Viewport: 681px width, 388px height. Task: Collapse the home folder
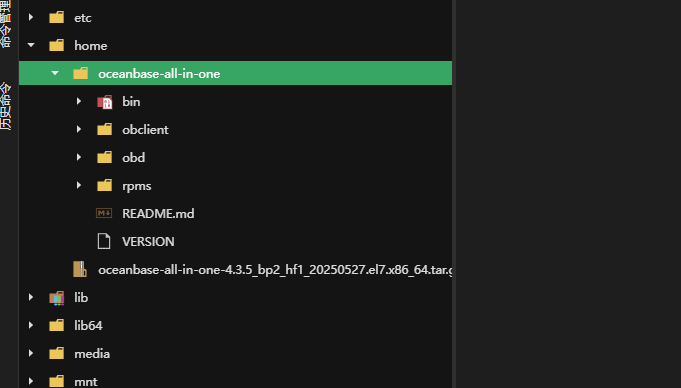(x=31, y=45)
